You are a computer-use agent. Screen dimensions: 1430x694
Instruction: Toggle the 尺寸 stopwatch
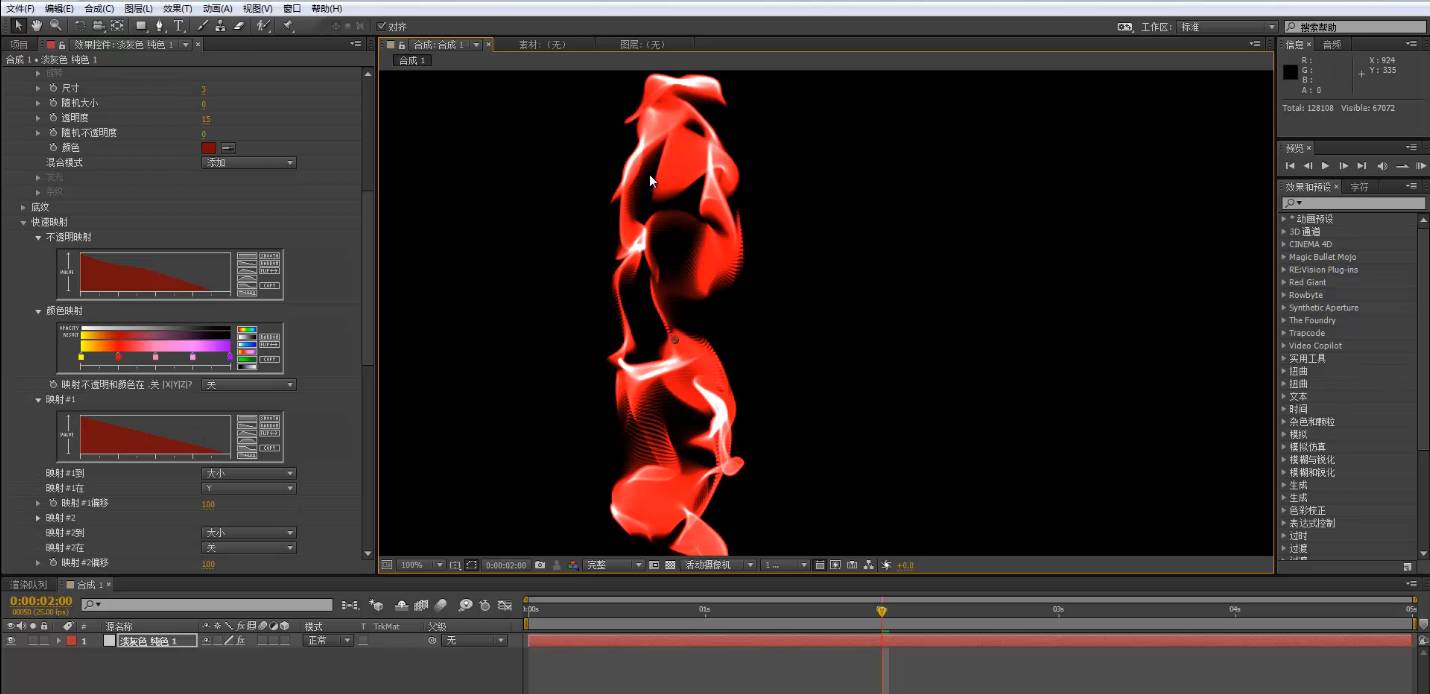[52, 88]
